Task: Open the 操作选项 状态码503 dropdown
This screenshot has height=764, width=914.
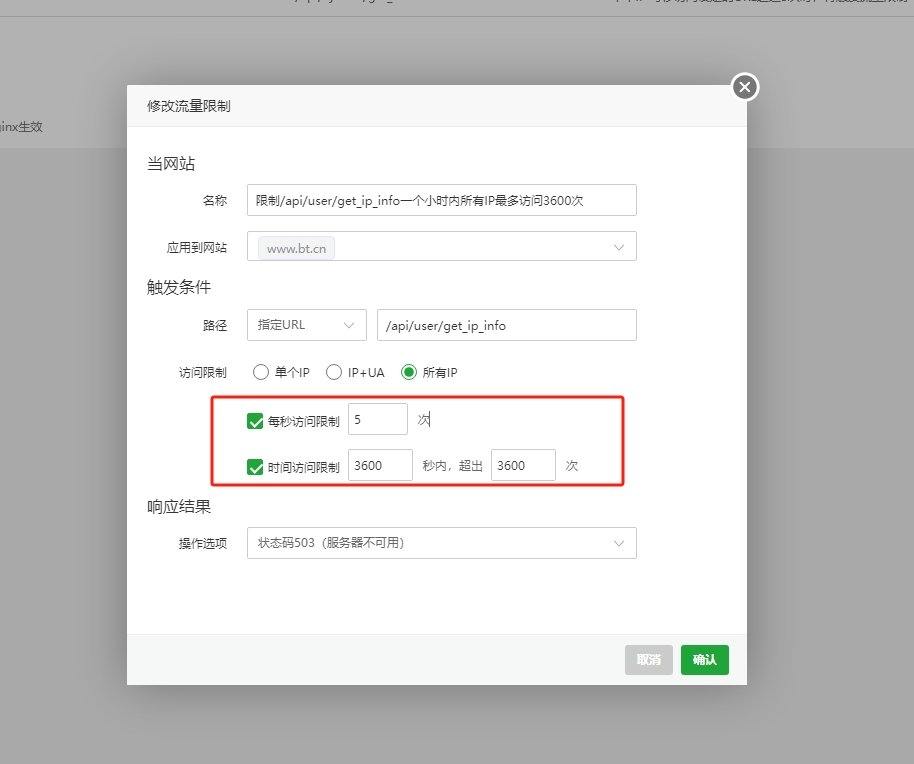Action: (x=441, y=543)
